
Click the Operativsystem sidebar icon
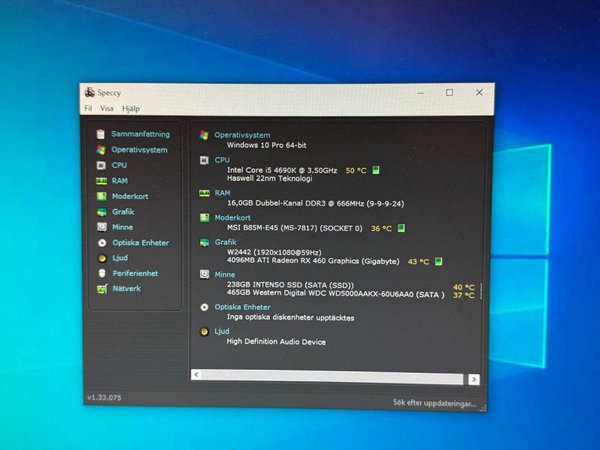pyautogui.click(x=101, y=150)
